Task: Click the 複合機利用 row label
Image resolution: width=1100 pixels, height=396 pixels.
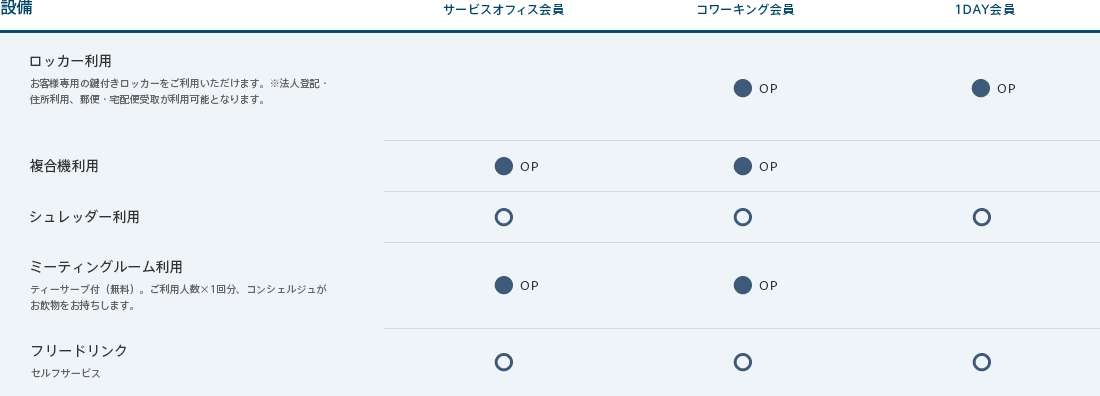Action: click(64, 166)
